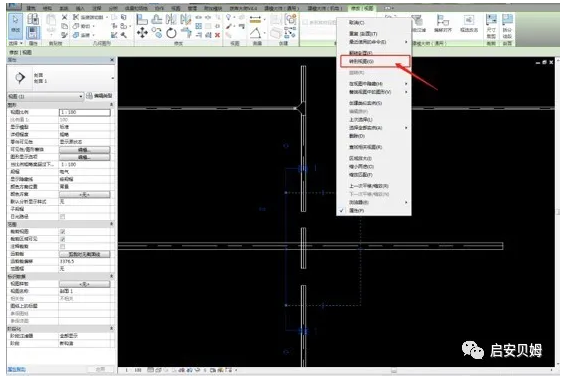The image size is (569, 379).
Task: Close the Properties palette with X
Action: [112, 60]
